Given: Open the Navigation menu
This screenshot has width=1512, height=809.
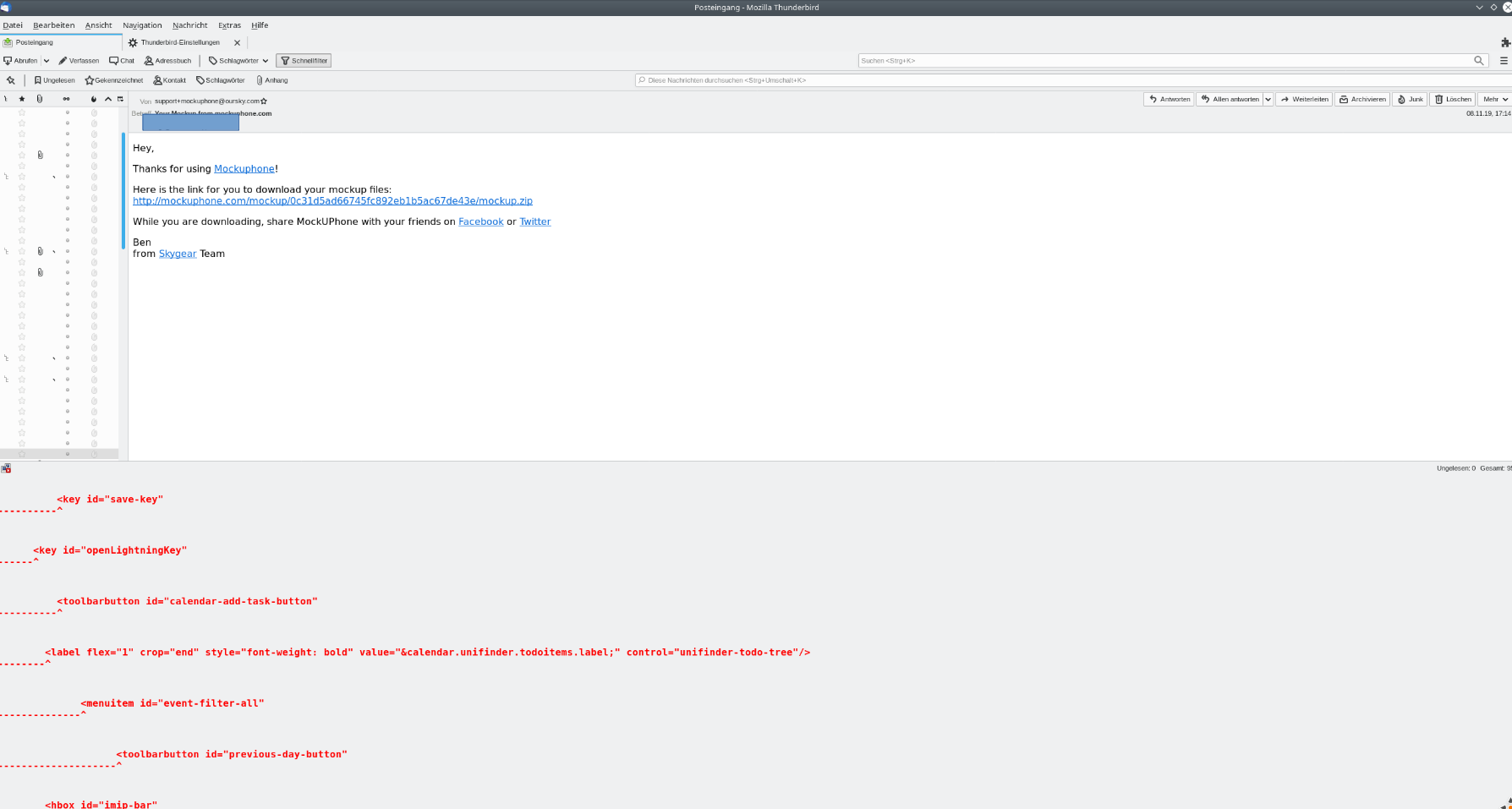Looking at the screenshot, I should 142,25.
